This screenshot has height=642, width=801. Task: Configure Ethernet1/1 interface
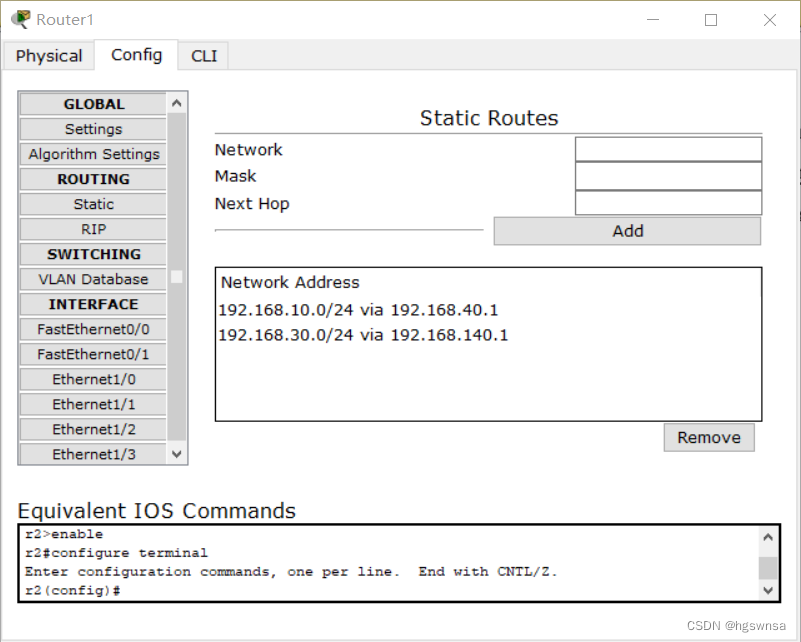pos(93,405)
